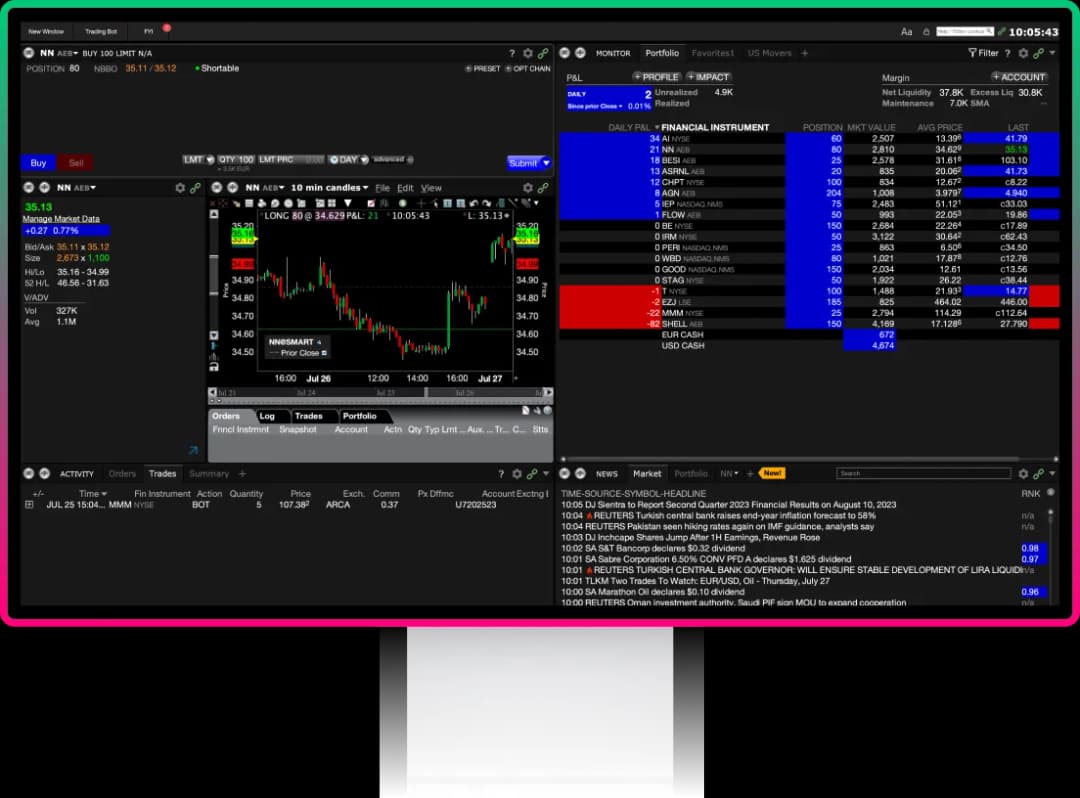Open help question mark in Activity panel
This screenshot has width=1080, height=798.
pos(501,474)
